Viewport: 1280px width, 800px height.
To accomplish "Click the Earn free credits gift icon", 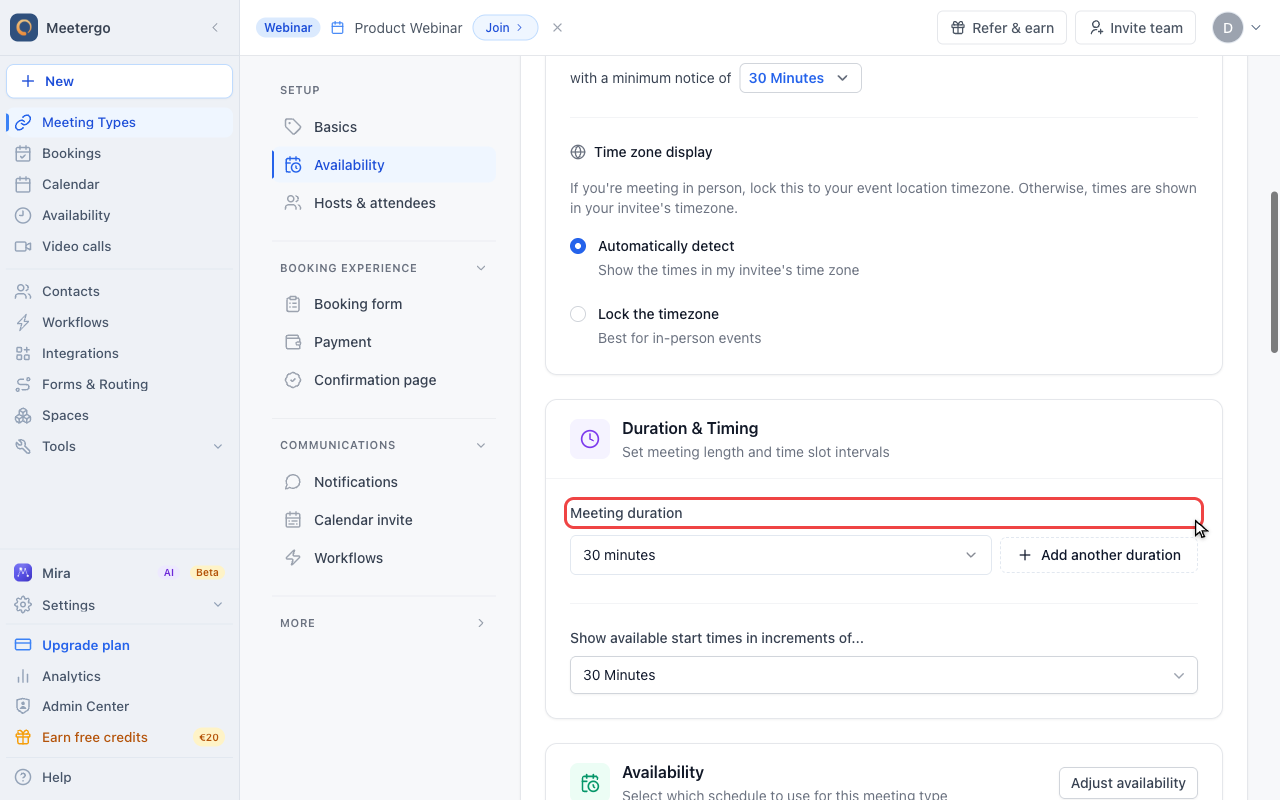I will [x=23, y=737].
